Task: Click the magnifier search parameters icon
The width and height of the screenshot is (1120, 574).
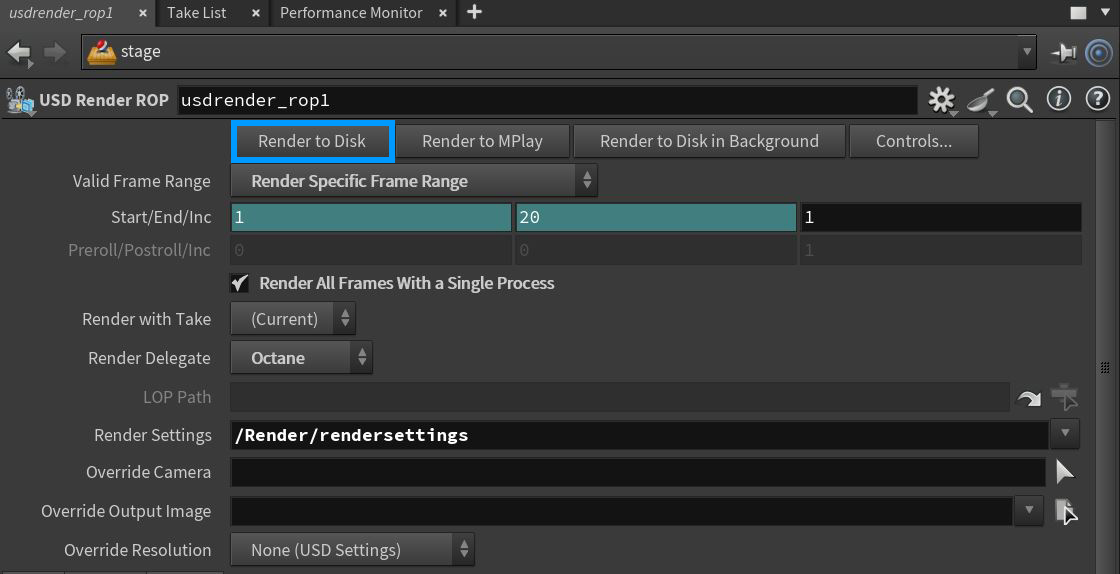Action: click(1019, 100)
